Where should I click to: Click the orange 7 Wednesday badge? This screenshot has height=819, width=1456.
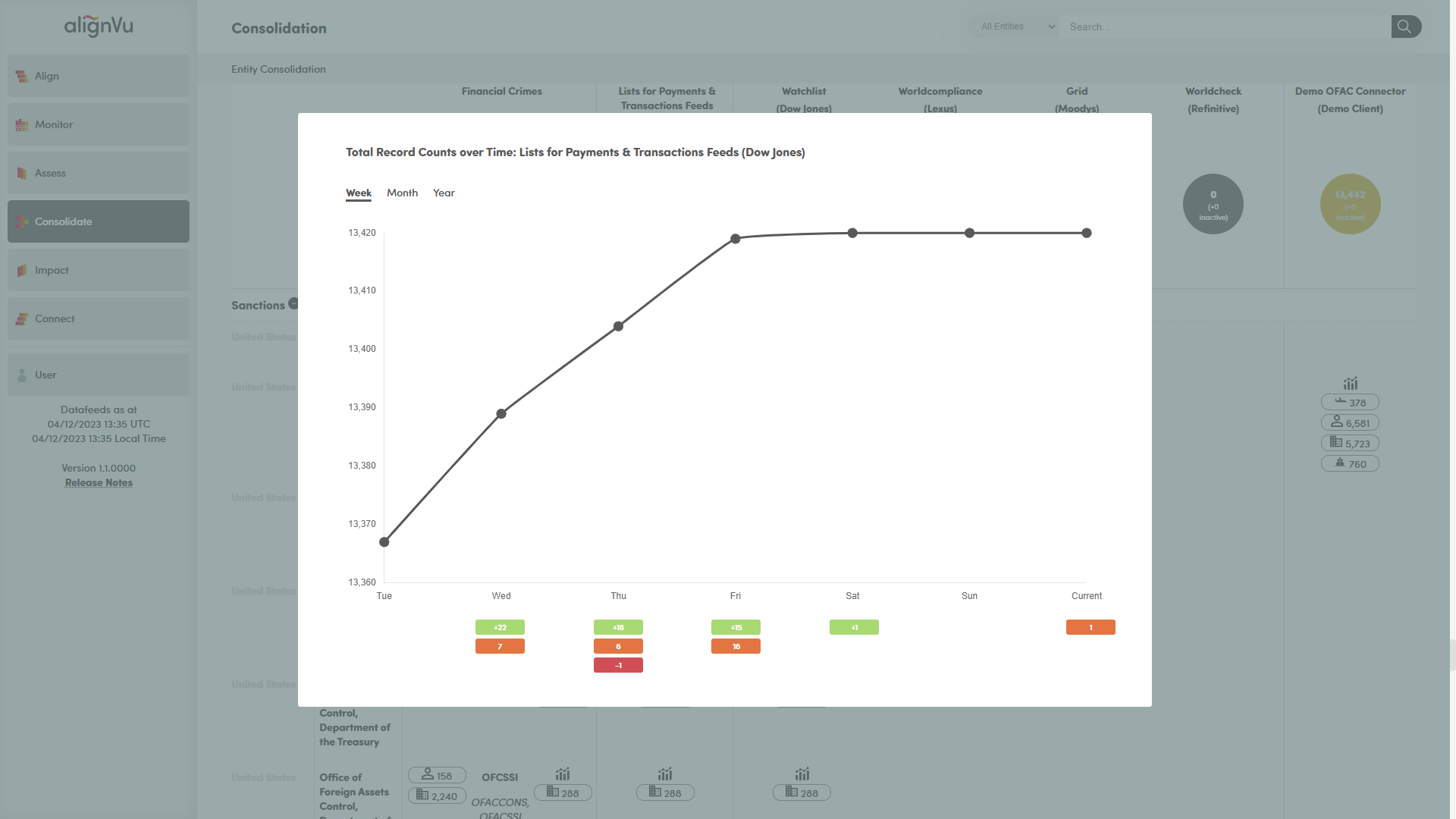(x=500, y=646)
